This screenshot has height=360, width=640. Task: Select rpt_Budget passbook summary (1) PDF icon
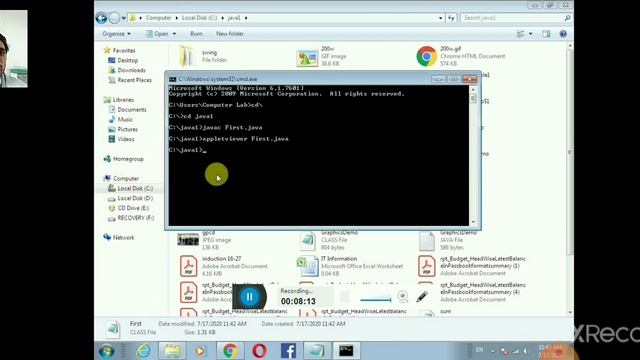[x=427, y=266]
